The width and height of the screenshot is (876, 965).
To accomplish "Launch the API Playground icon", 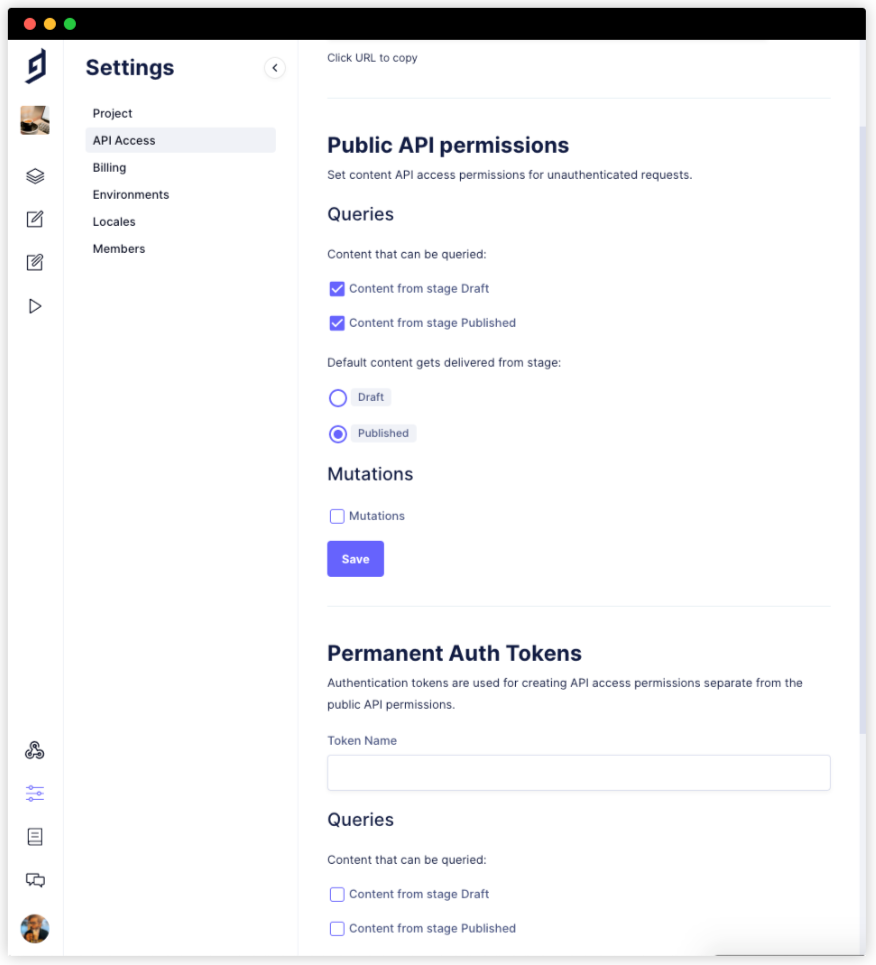I will pos(35,306).
